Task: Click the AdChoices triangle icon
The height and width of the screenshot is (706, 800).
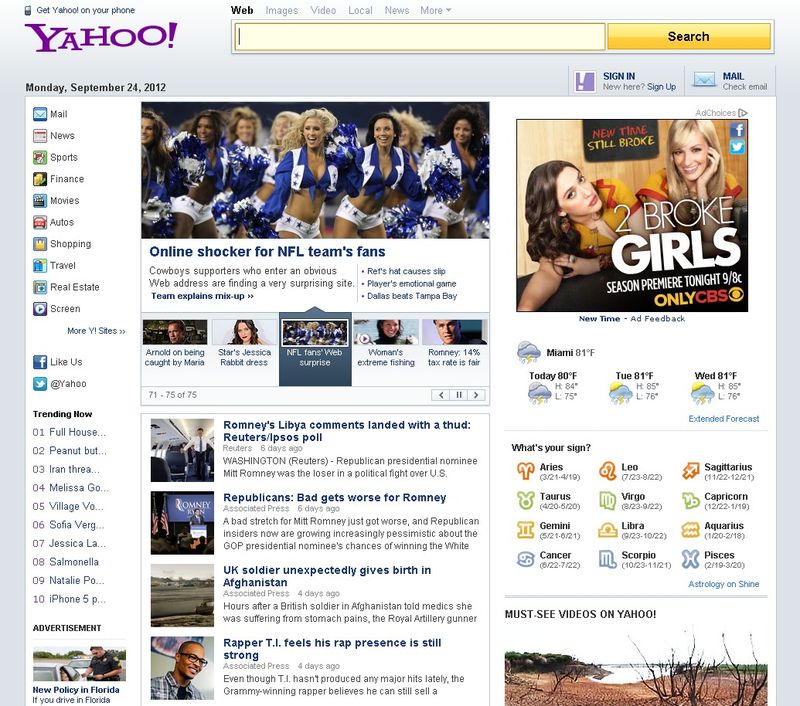Action: 742,113
